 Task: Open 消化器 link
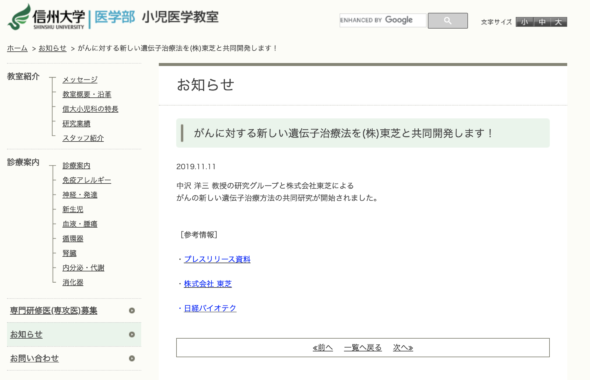tap(73, 282)
